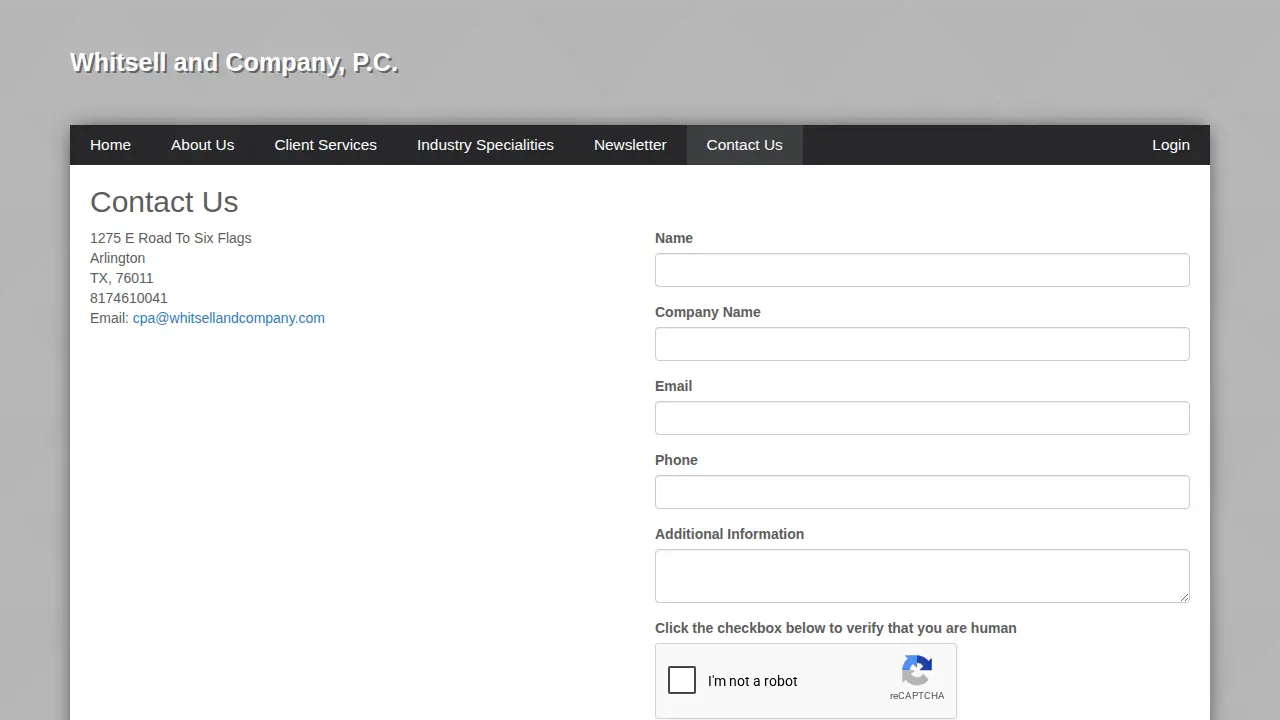Select the Email text box
Viewport: 1280px width, 720px height.
[x=922, y=418]
